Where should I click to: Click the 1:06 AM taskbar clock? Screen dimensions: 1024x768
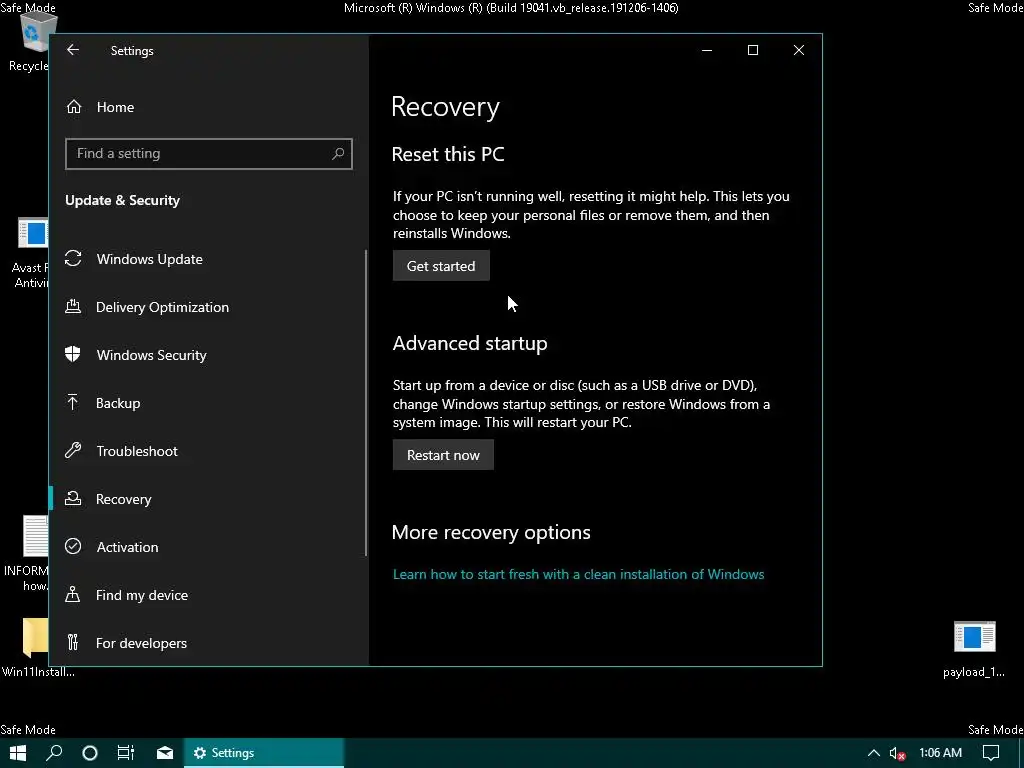940,753
